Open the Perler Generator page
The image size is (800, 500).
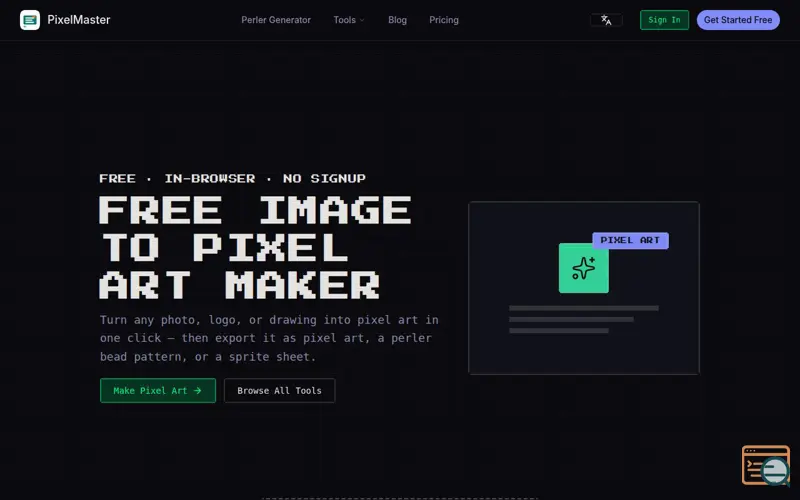pos(276,20)
